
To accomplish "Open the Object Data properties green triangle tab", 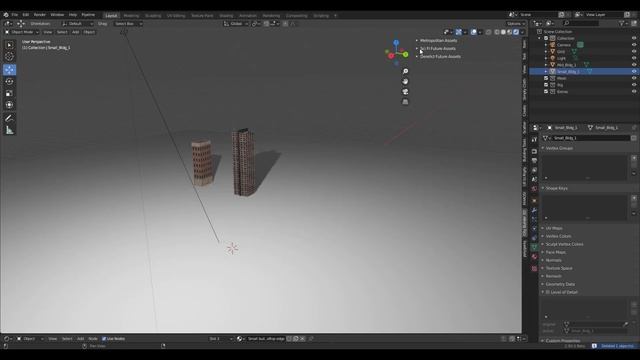I will (534, 247).
